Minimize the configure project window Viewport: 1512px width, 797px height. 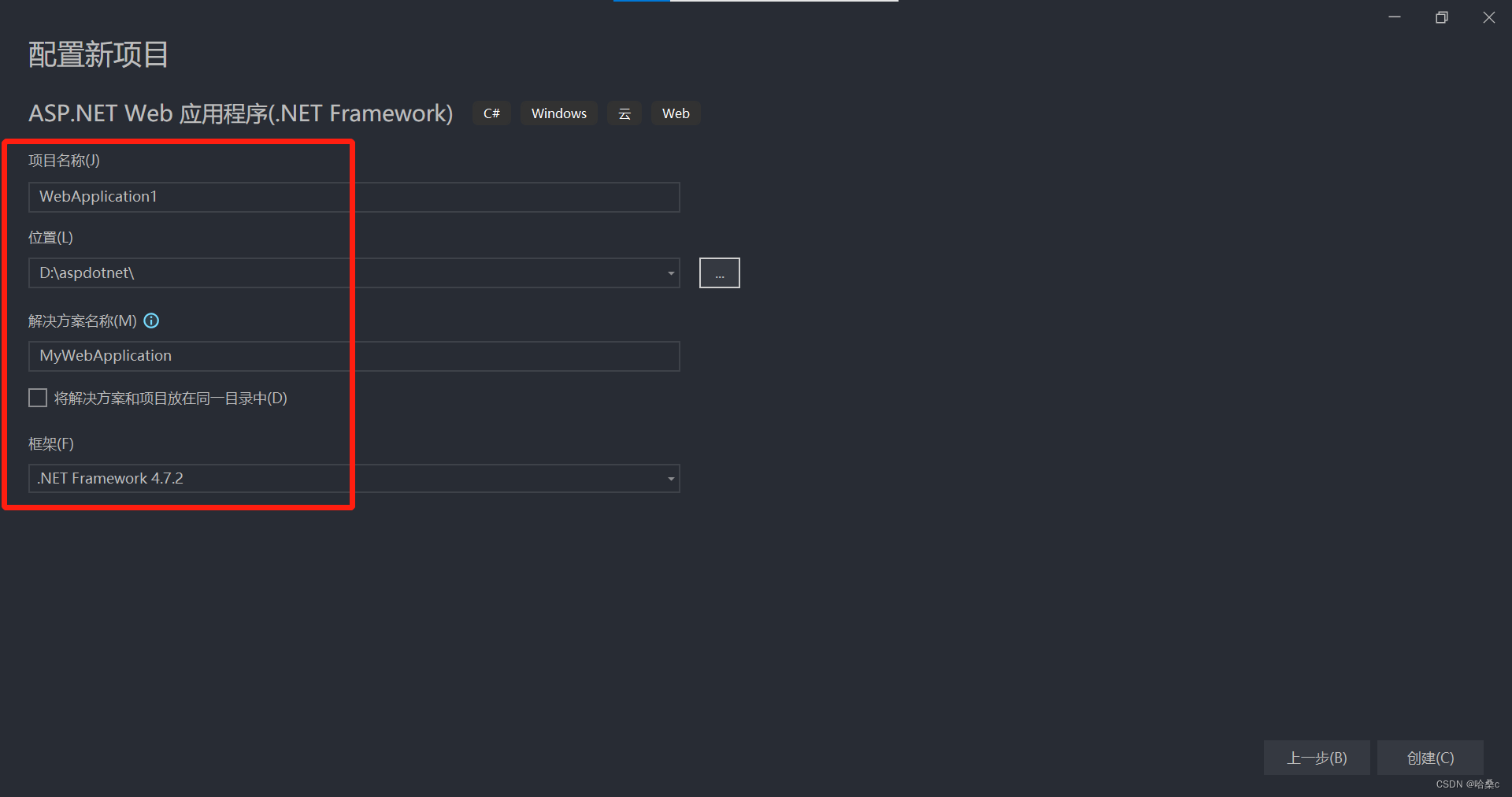(x=1395, y=17)
